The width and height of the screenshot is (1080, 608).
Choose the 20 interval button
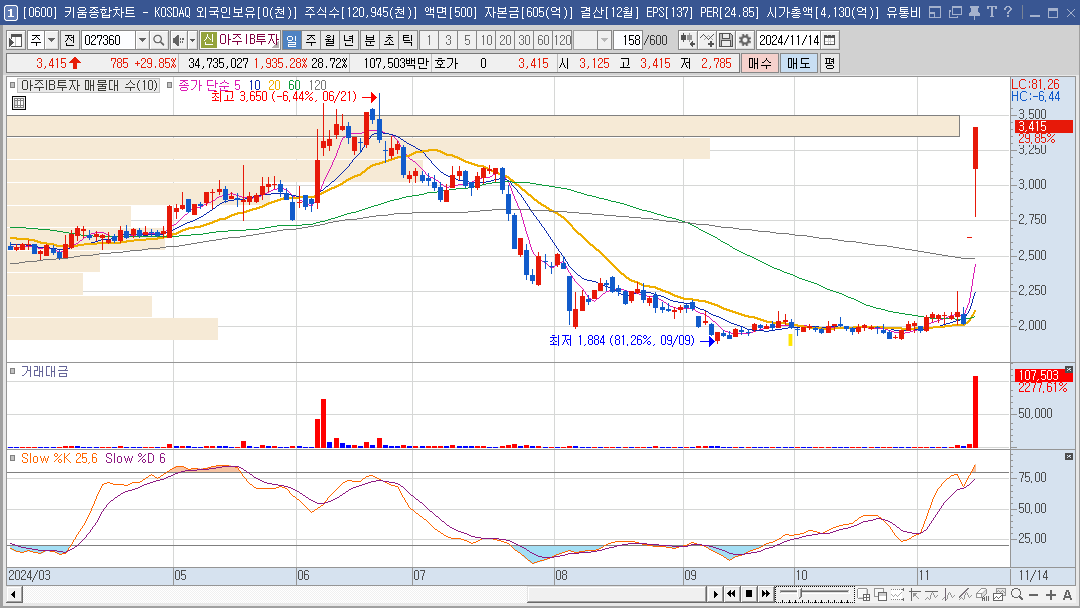506,41
